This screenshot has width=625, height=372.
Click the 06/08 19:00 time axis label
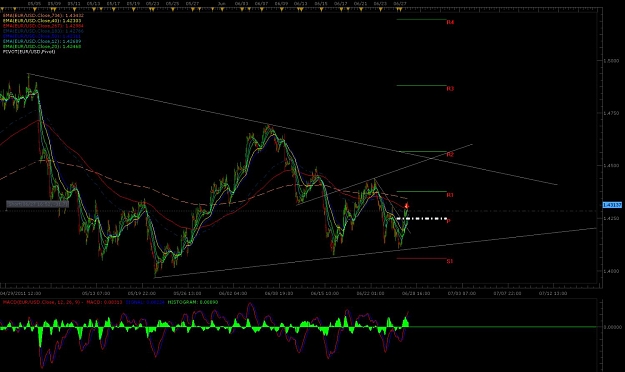pos(279,293)
